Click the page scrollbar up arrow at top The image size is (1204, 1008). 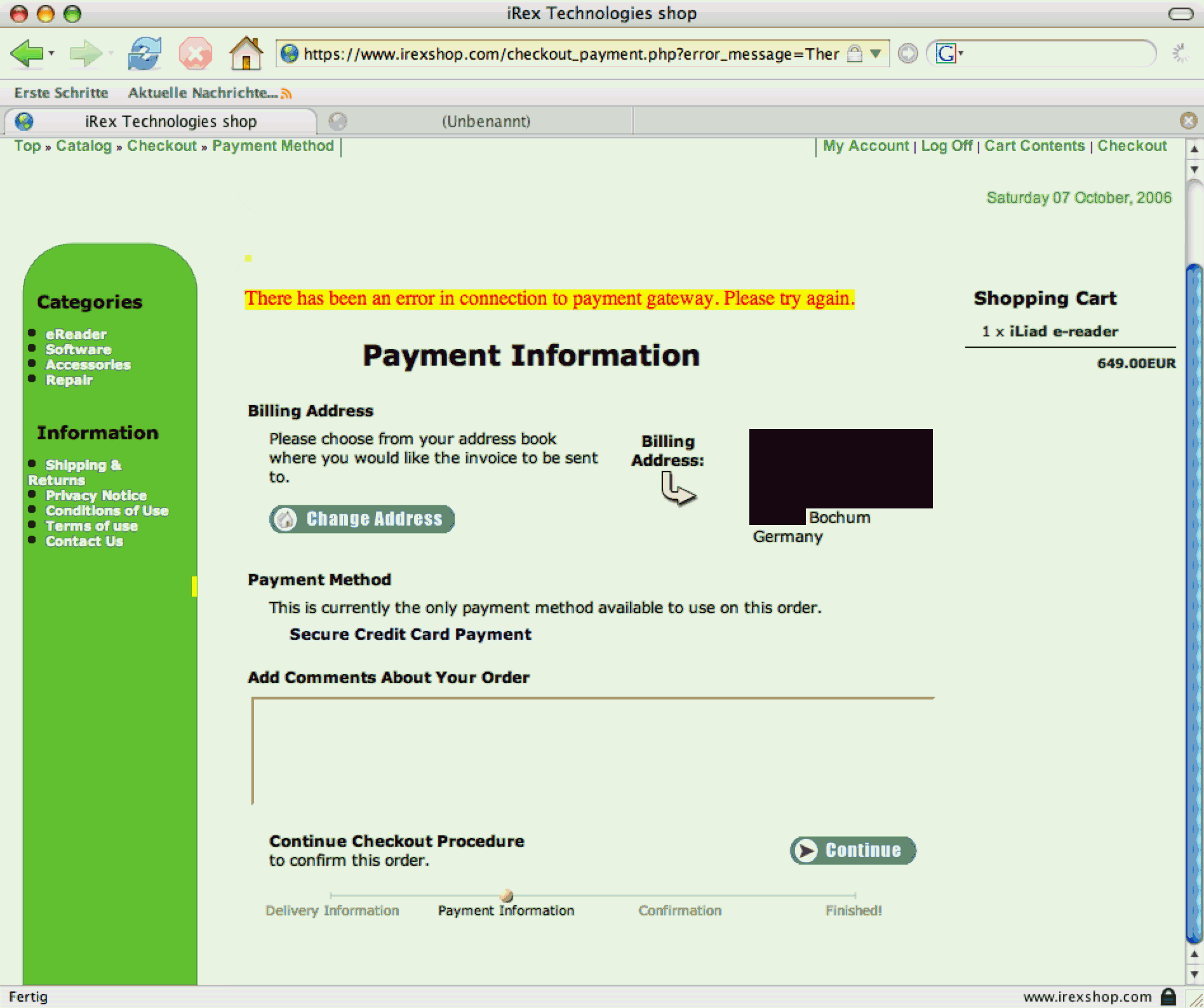[x=1194, y=149]
